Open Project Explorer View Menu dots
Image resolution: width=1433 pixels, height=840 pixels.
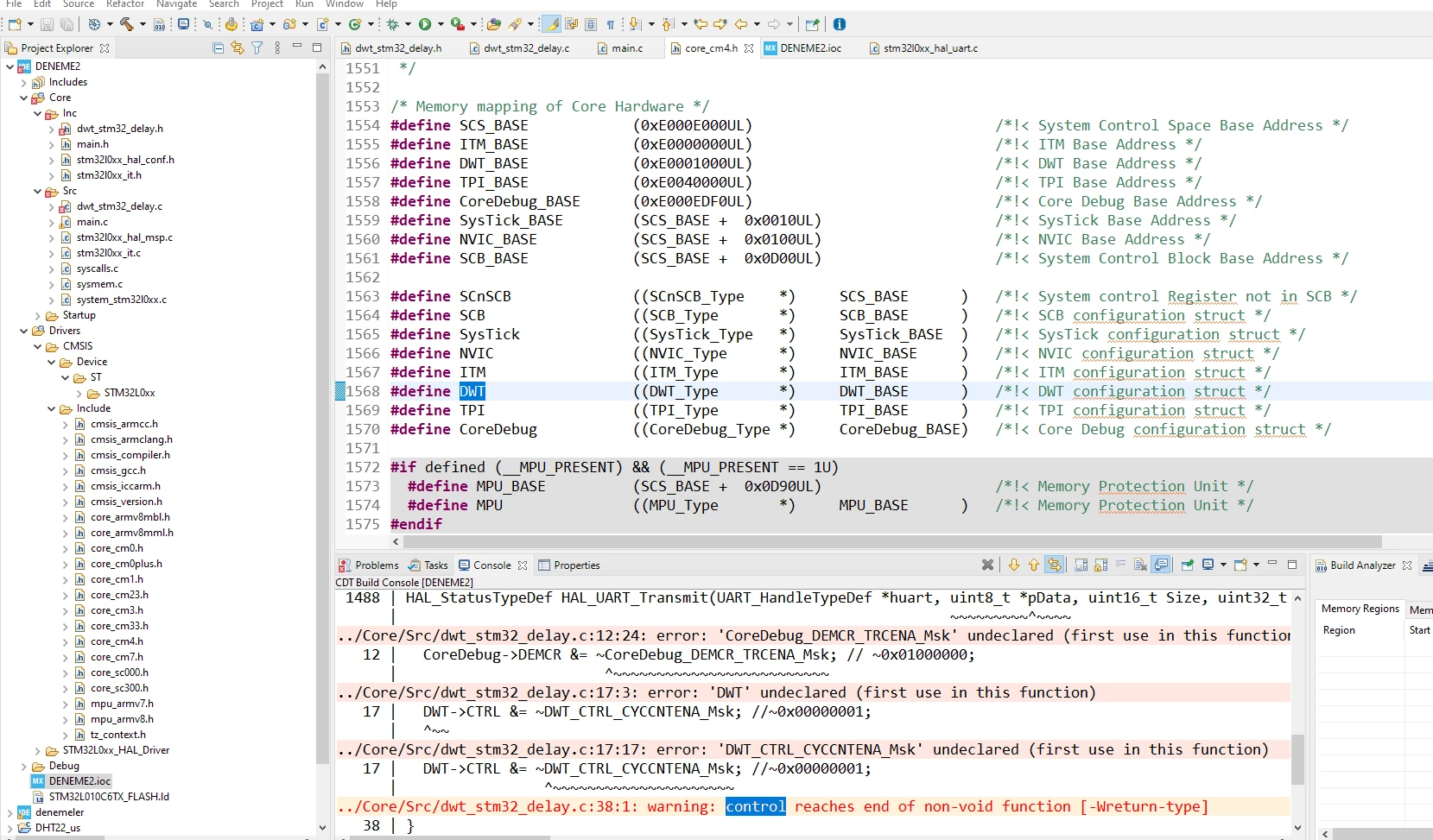[x=277, y=47]
